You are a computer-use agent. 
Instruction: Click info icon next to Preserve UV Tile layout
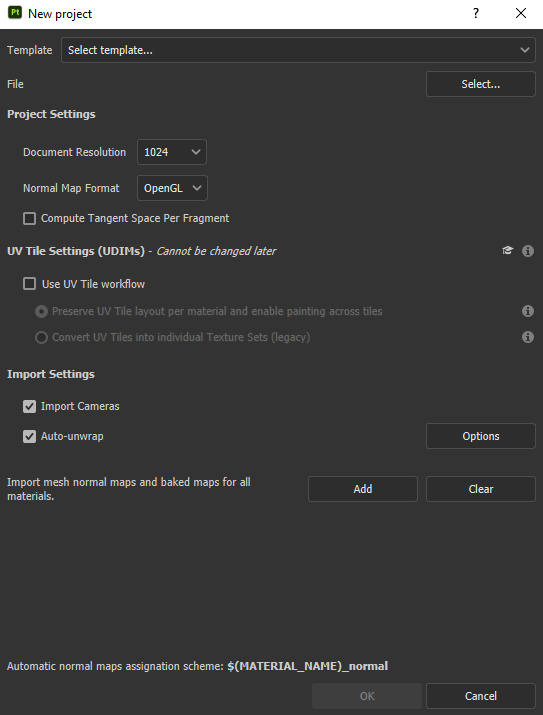(x=527, y=311)
